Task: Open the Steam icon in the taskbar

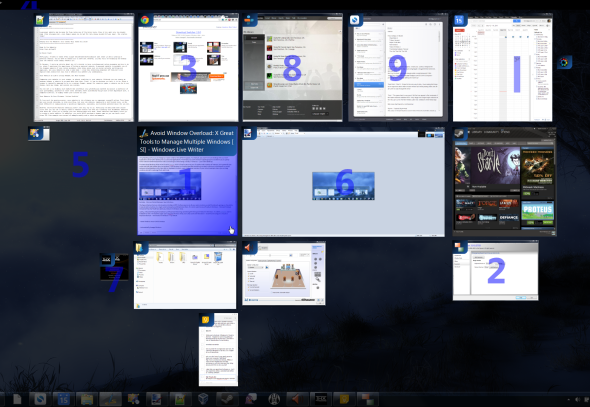Action: (227, 399)
